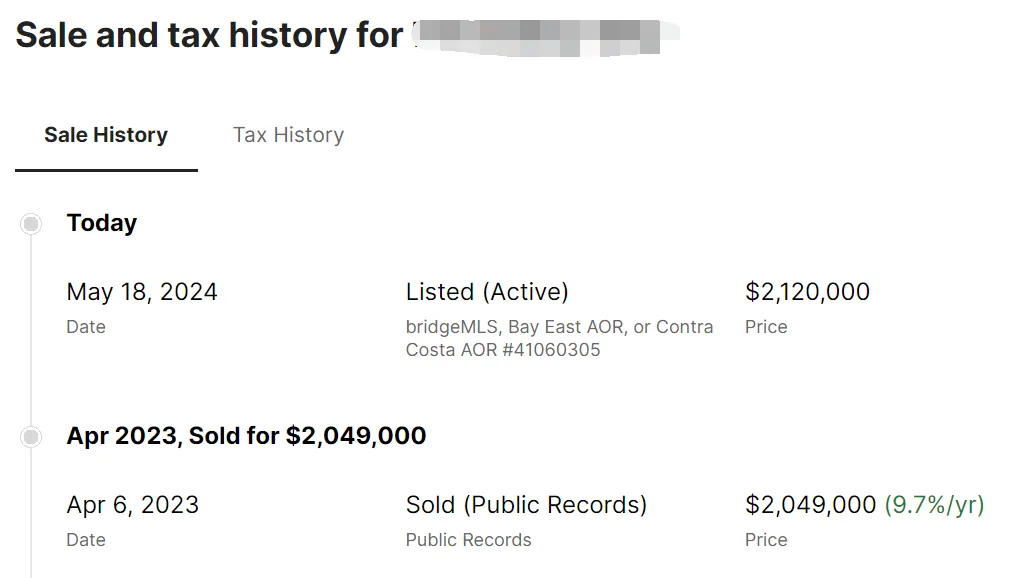
Task: Click the Date label under Apr 6, 2023
Action: pyautogui.click(x=86, y=540)
